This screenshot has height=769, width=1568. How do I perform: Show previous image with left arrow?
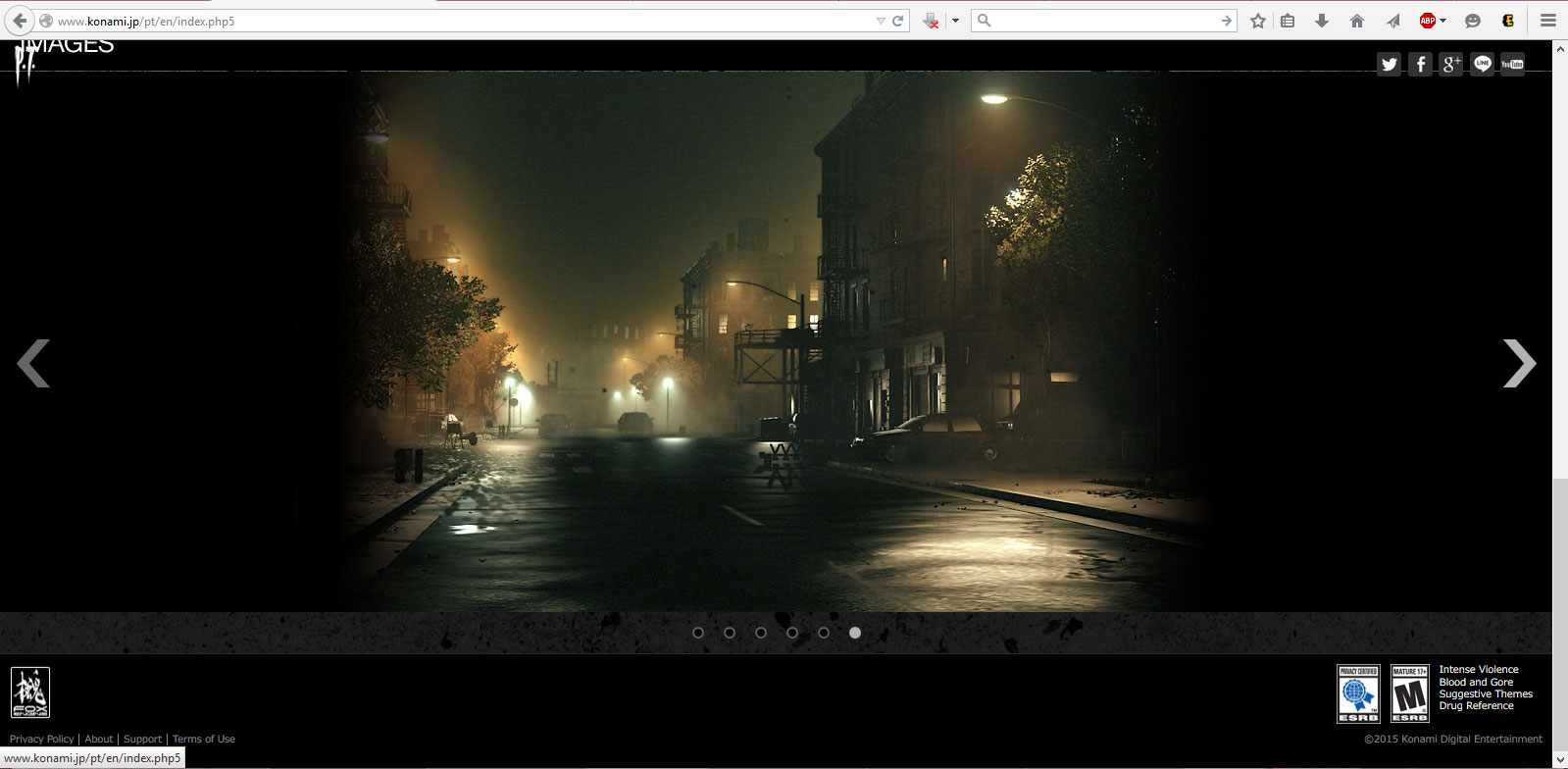point(33,363)
